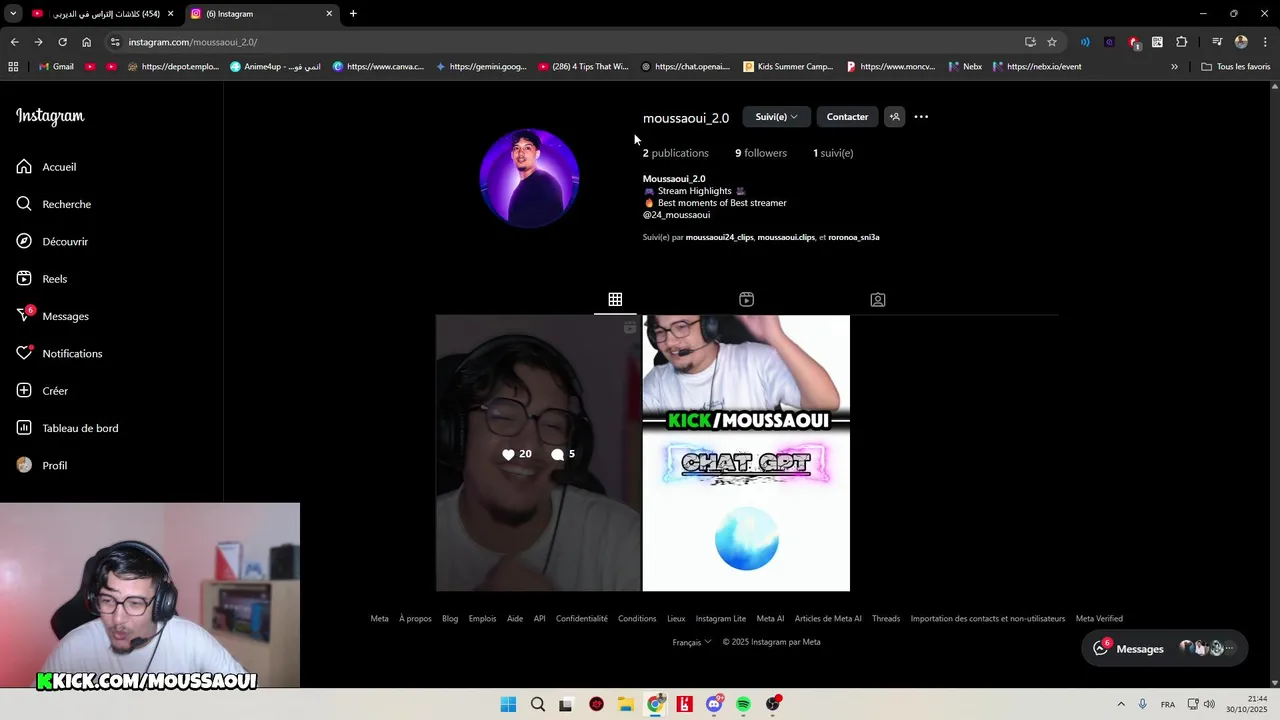Open the 1 suivi(e) list
1280x720 pixels.
[833, 153]
